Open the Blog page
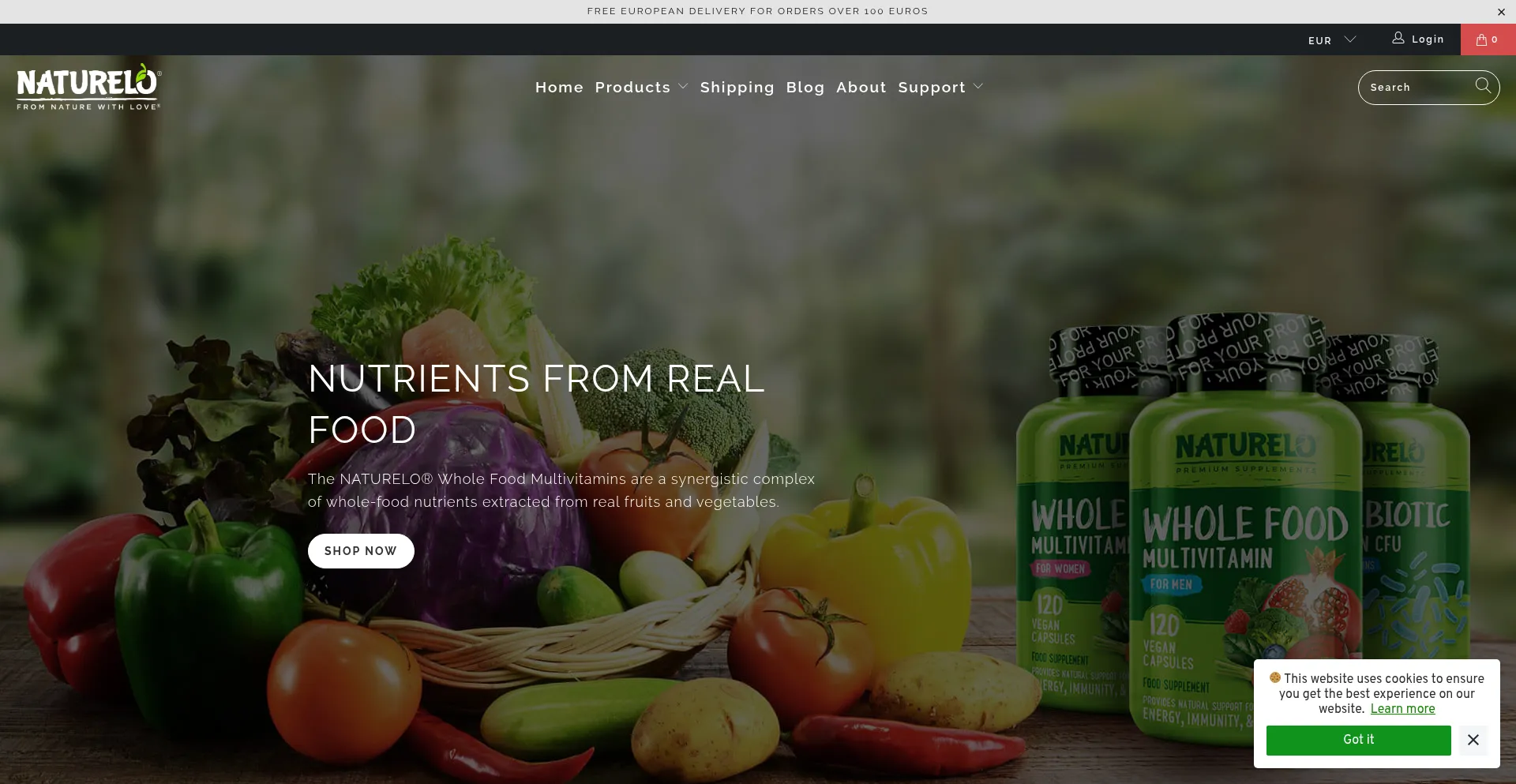Image resolution: width=1516 pixels, height=784 pixels. coord(805,87)
